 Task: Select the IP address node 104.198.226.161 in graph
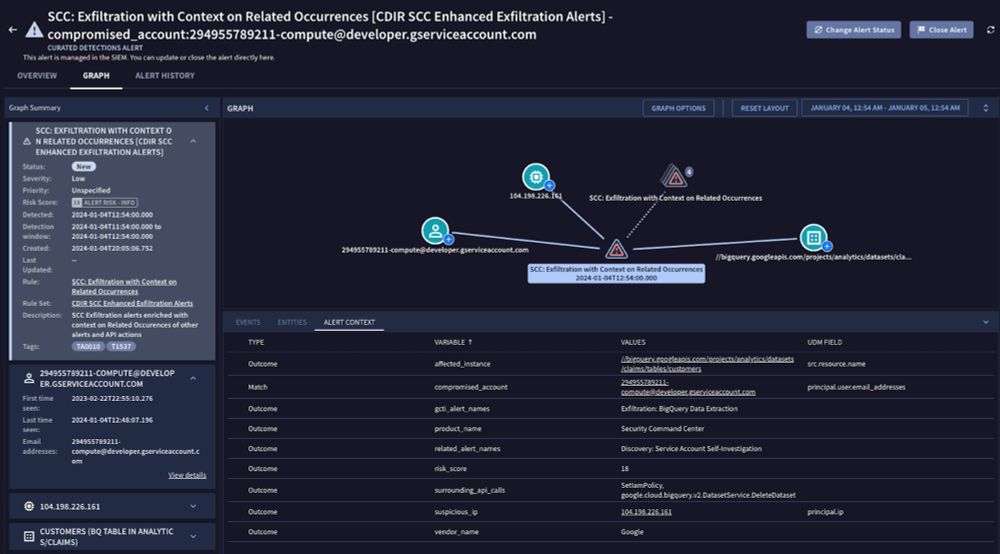(x=536, y=177)
